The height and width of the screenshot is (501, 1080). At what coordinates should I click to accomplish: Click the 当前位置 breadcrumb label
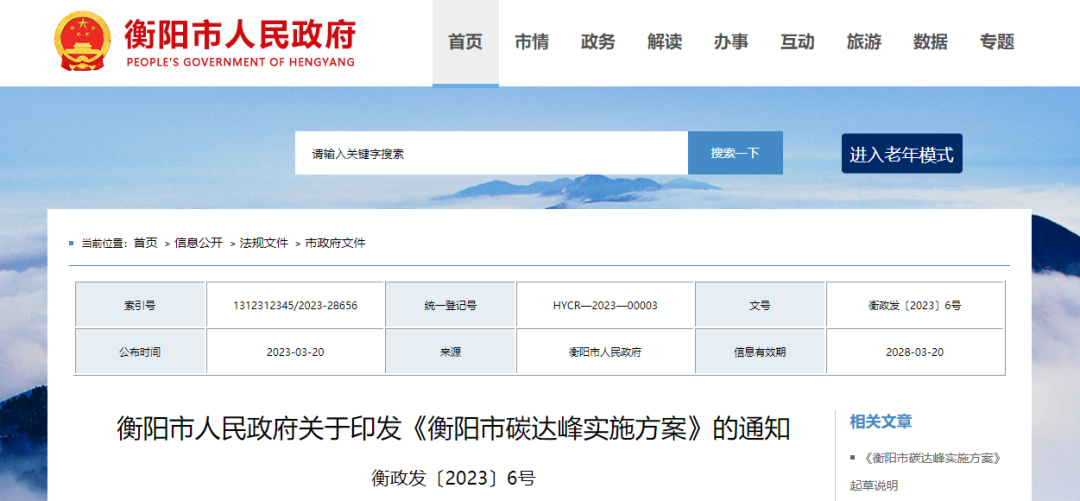(104, 243)
